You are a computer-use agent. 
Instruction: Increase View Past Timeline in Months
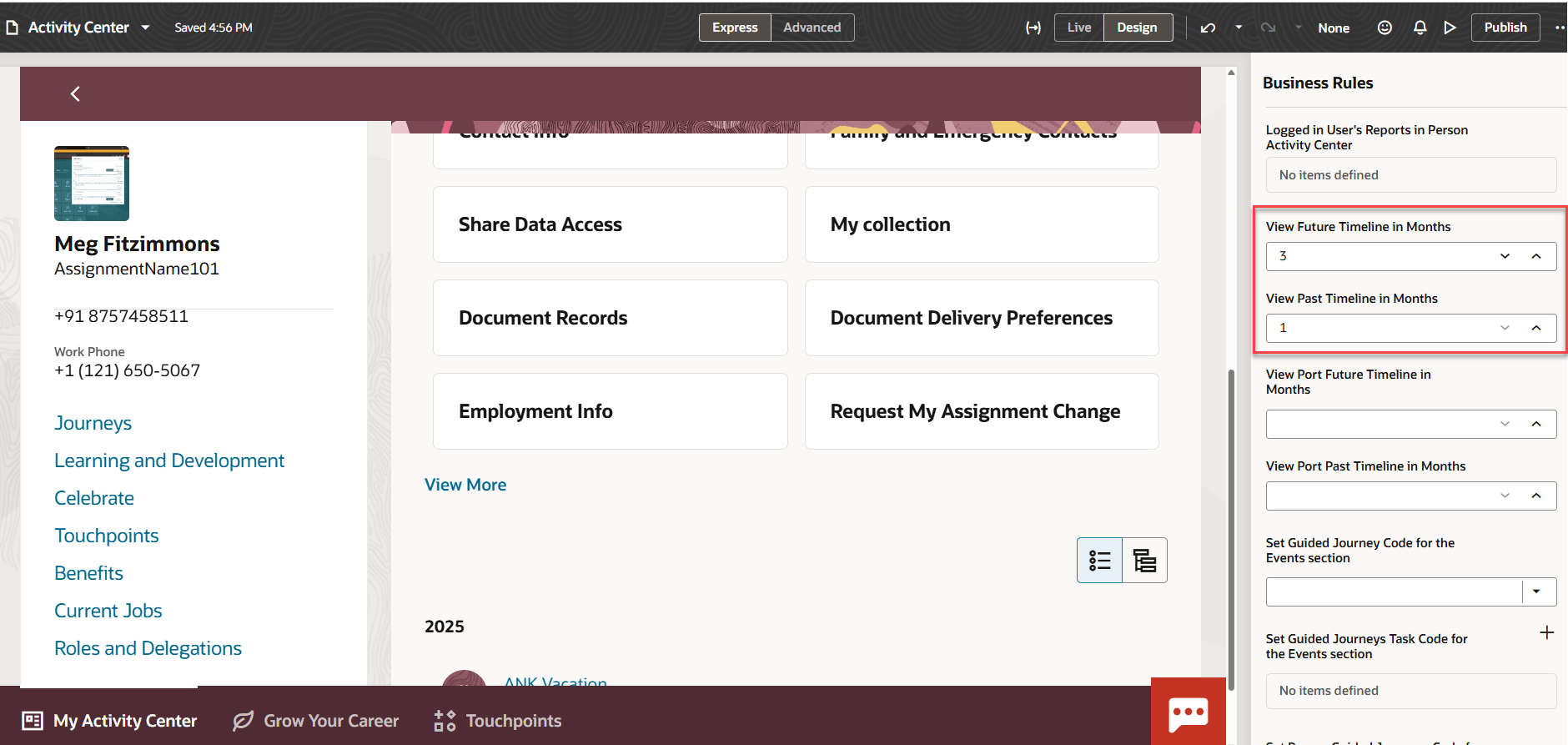[1536, 328]
